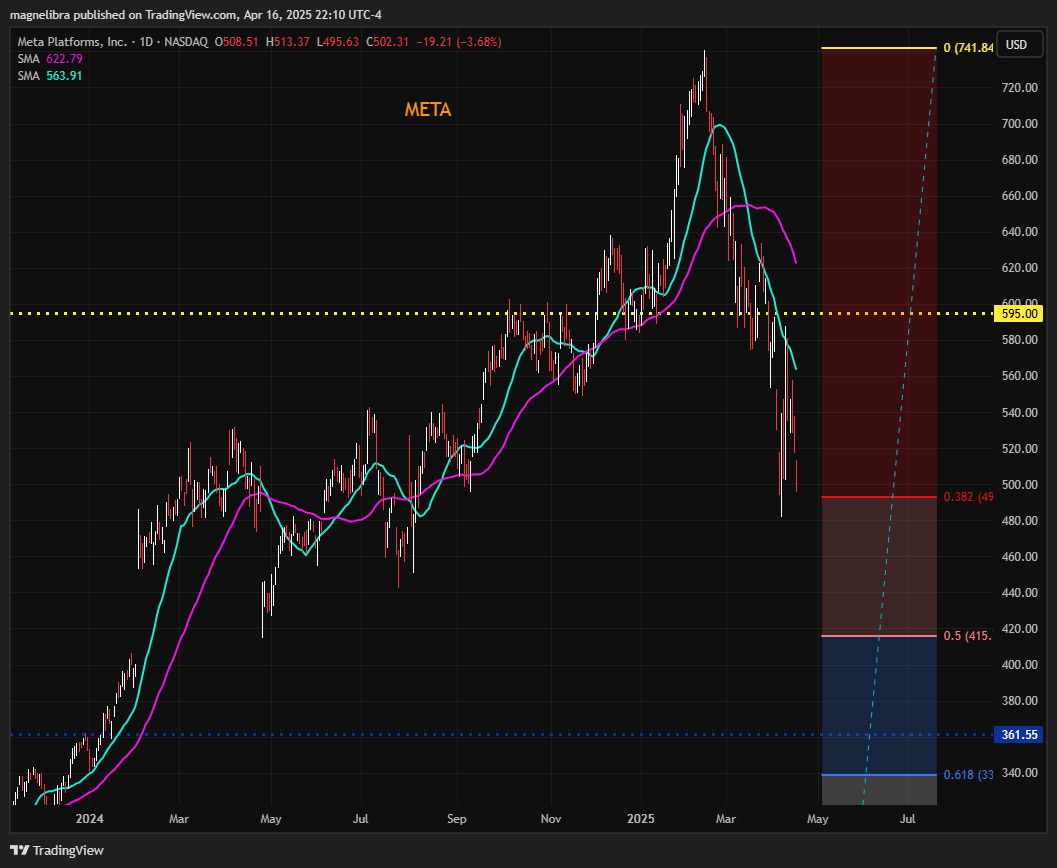Click the closing price C502.31 value
The height and width of the screenshot is (868, 1057).
tap(388, 42)
